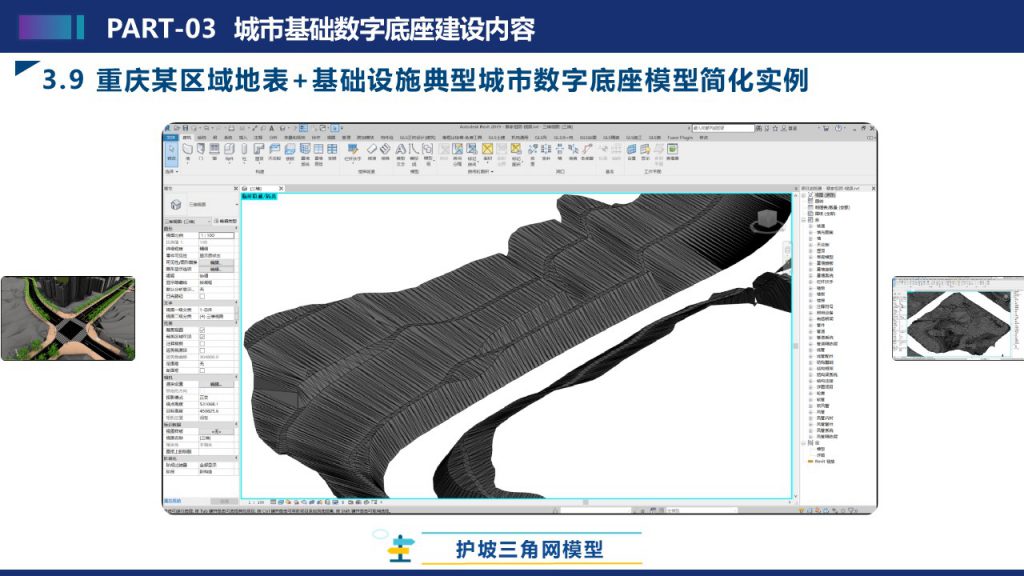Image resolution: width=1024 pixels, height=576 pixels.
Task: Select the Component tool icon
Action: pos(229,150)
